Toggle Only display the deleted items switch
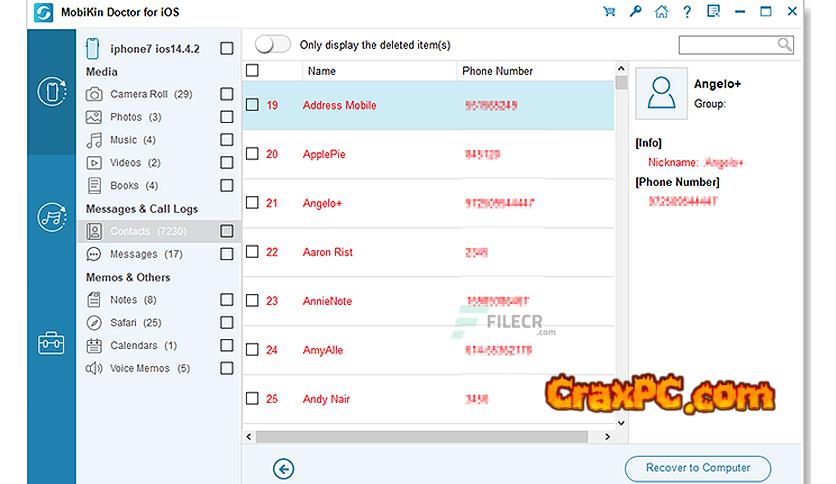Viewport: 836px width, 484px height. (273, 45)
